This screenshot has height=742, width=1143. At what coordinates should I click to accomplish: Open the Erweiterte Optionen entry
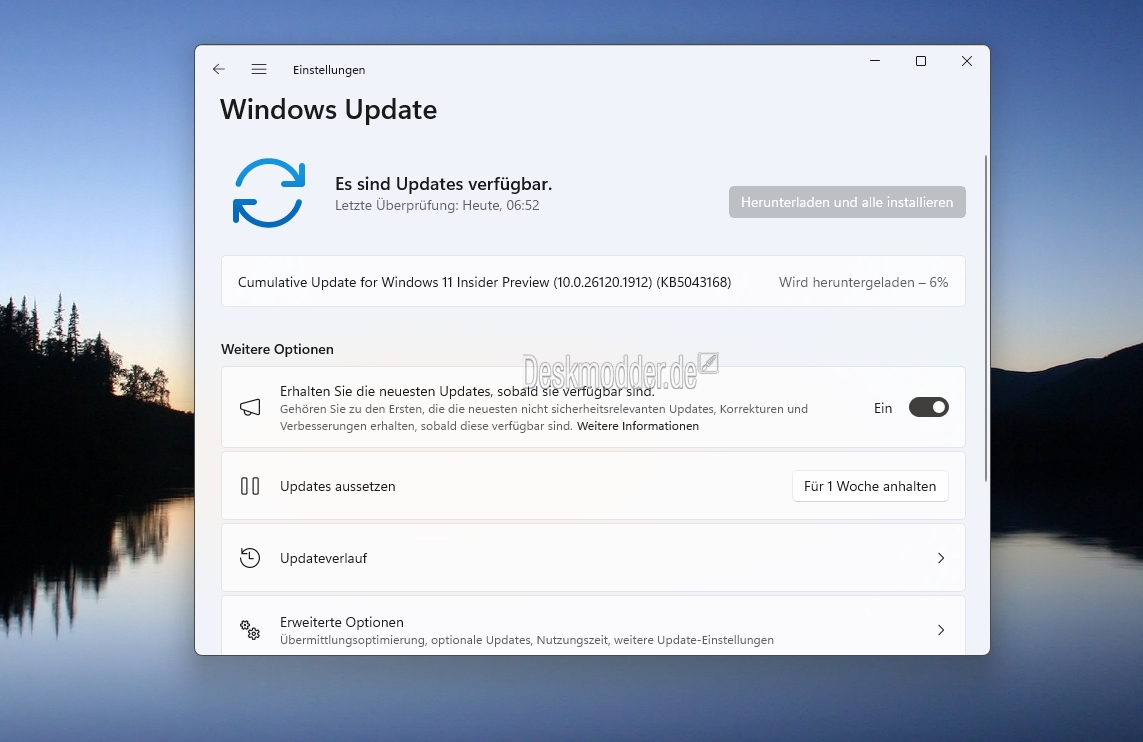[593, 625]
